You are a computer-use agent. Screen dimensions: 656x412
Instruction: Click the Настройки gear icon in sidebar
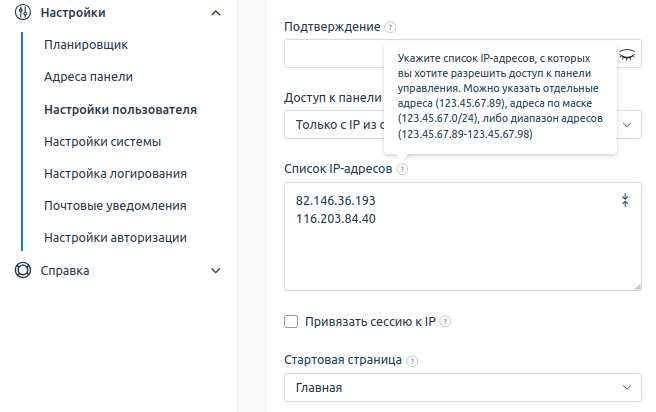click(23, 12)
